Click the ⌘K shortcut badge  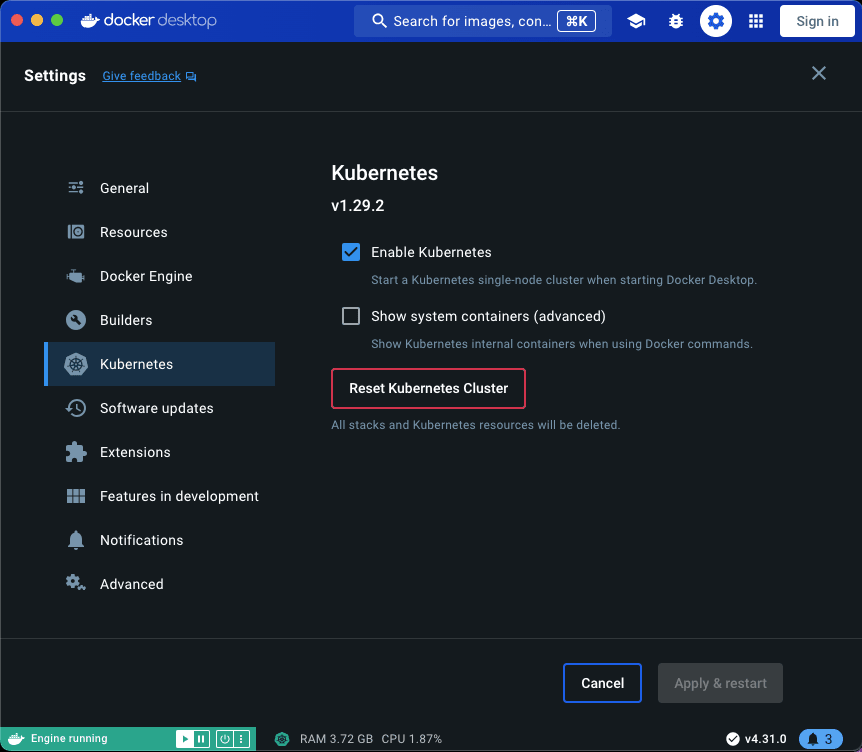tap(576, 21)
